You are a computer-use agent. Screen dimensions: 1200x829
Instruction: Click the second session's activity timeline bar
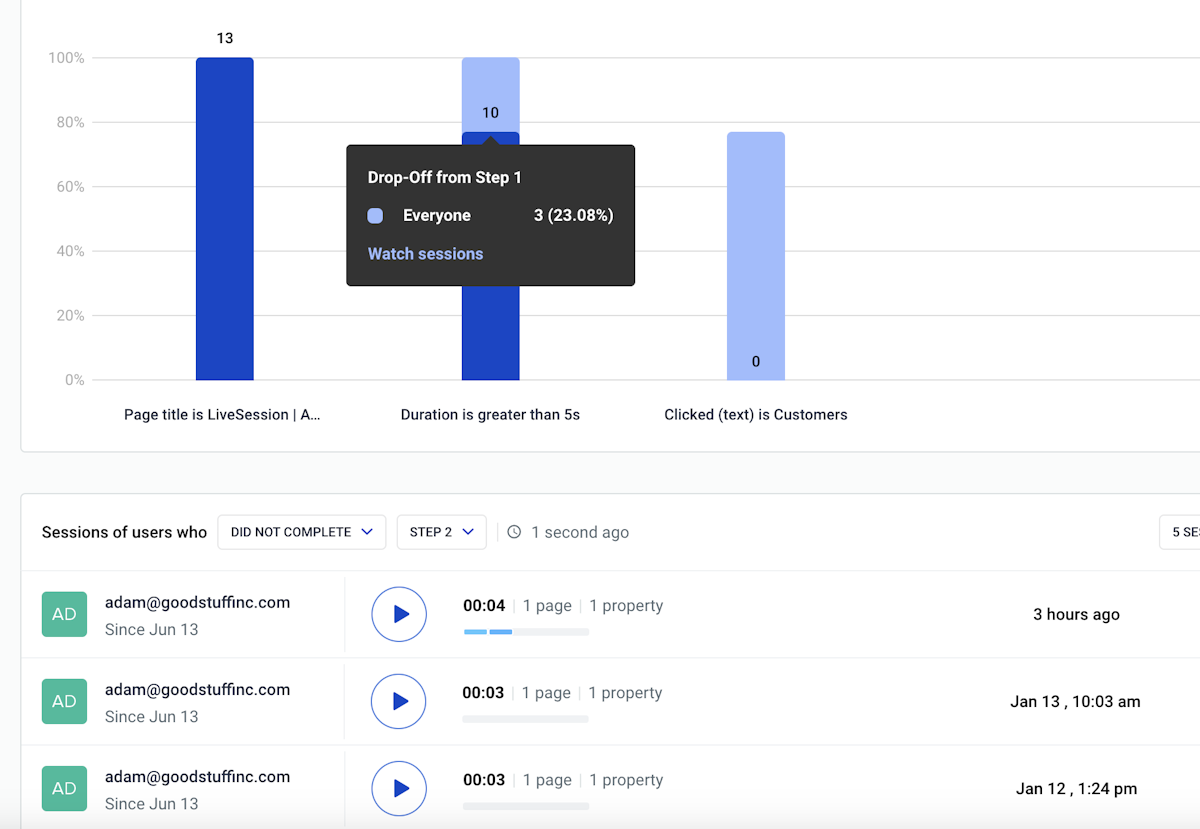pos(525,719)
